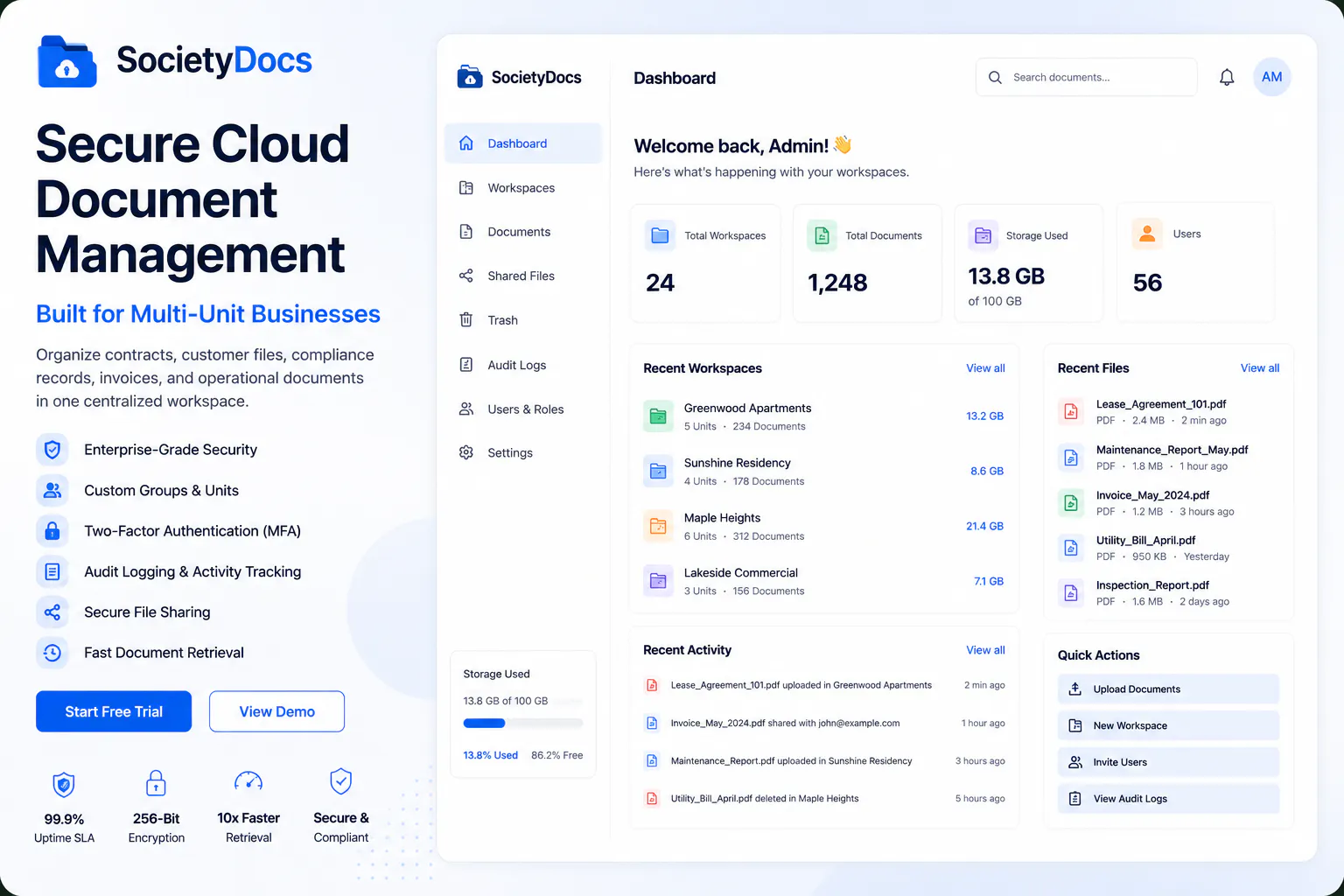Click the 86.2% Free storage label
This screenshot has height=896, width=1344.
coord(556,755)
